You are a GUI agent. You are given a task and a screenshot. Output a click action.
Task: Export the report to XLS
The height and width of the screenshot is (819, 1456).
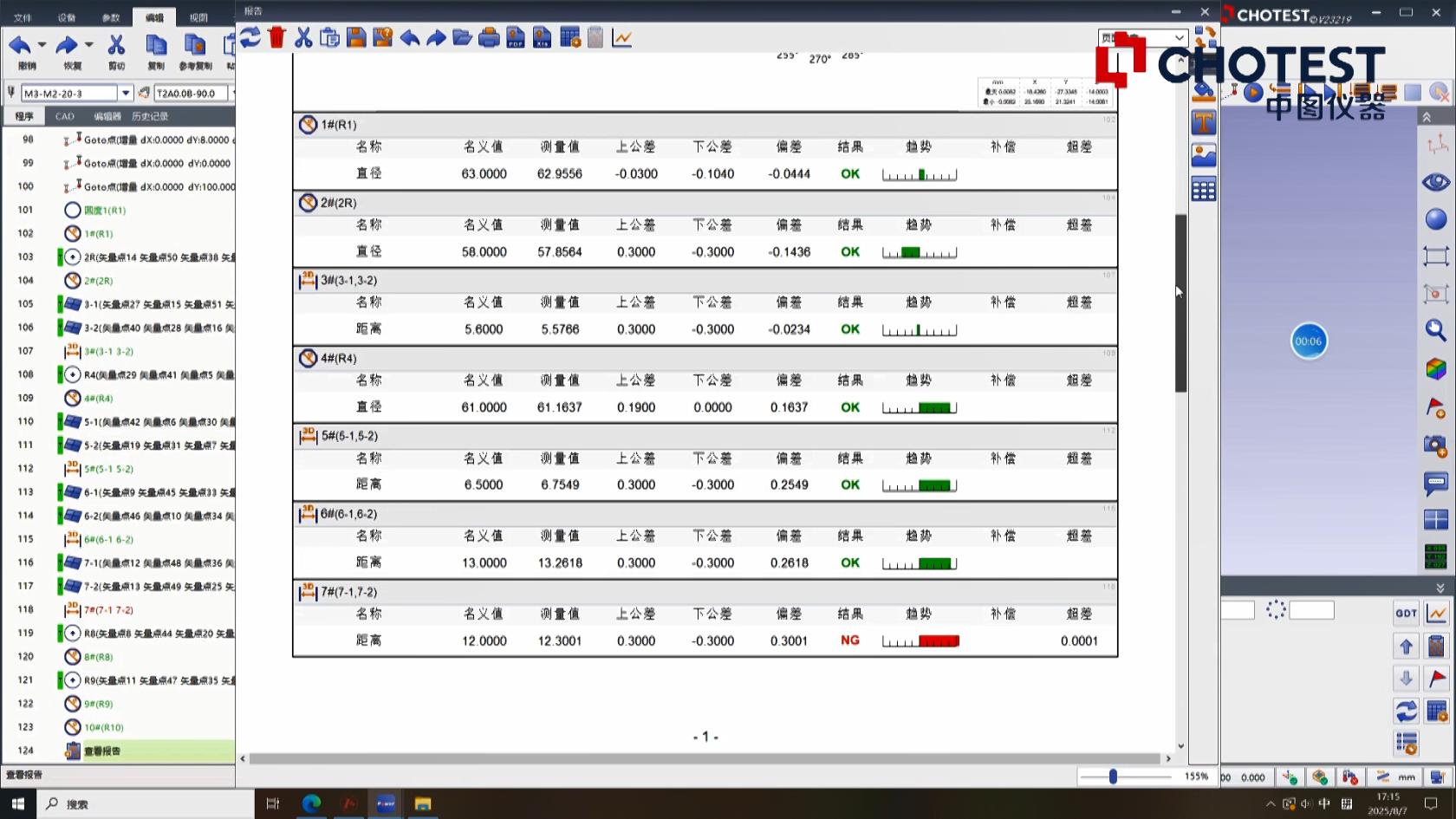point(542,37)
